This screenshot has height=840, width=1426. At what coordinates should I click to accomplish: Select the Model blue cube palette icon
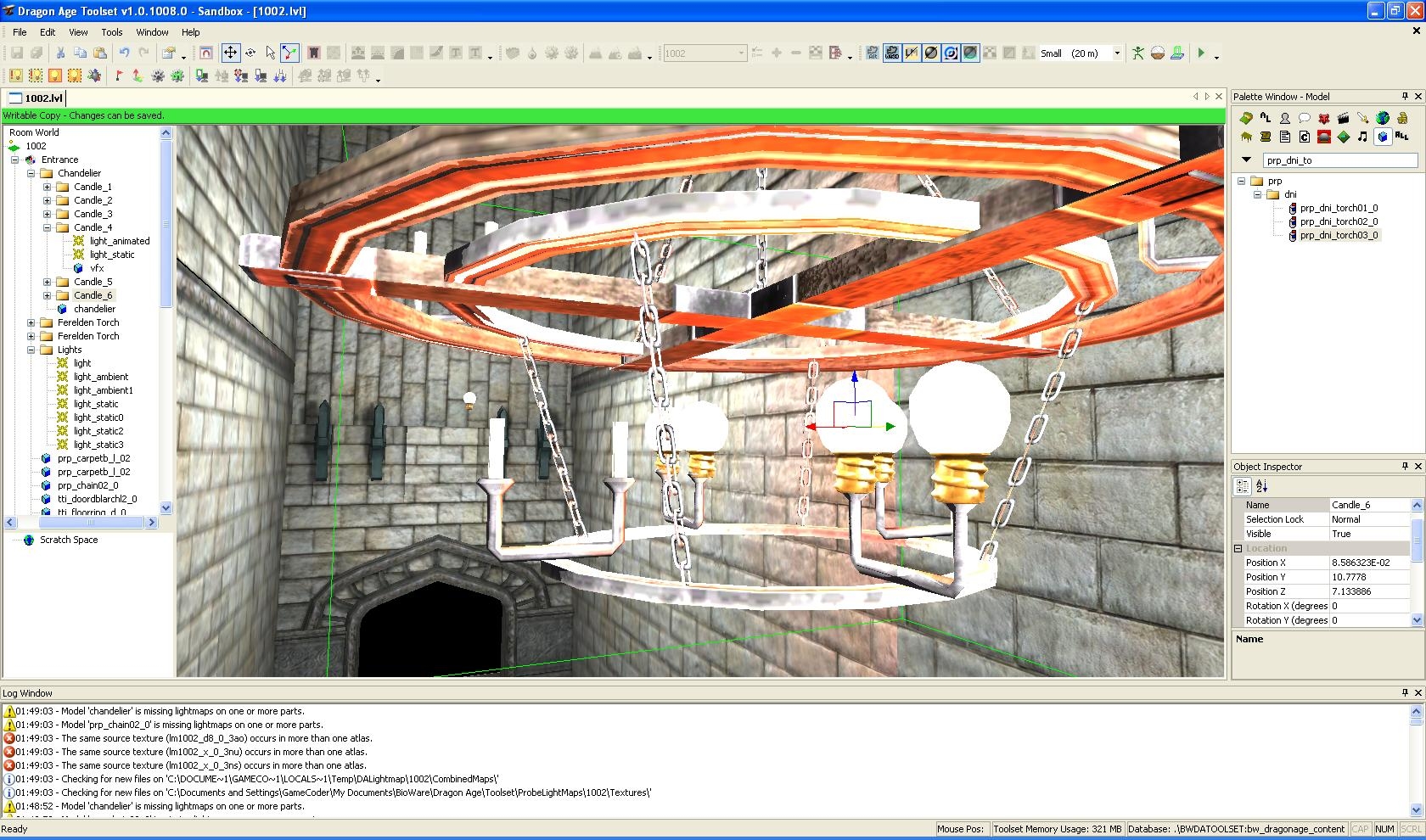point(1383,137)
